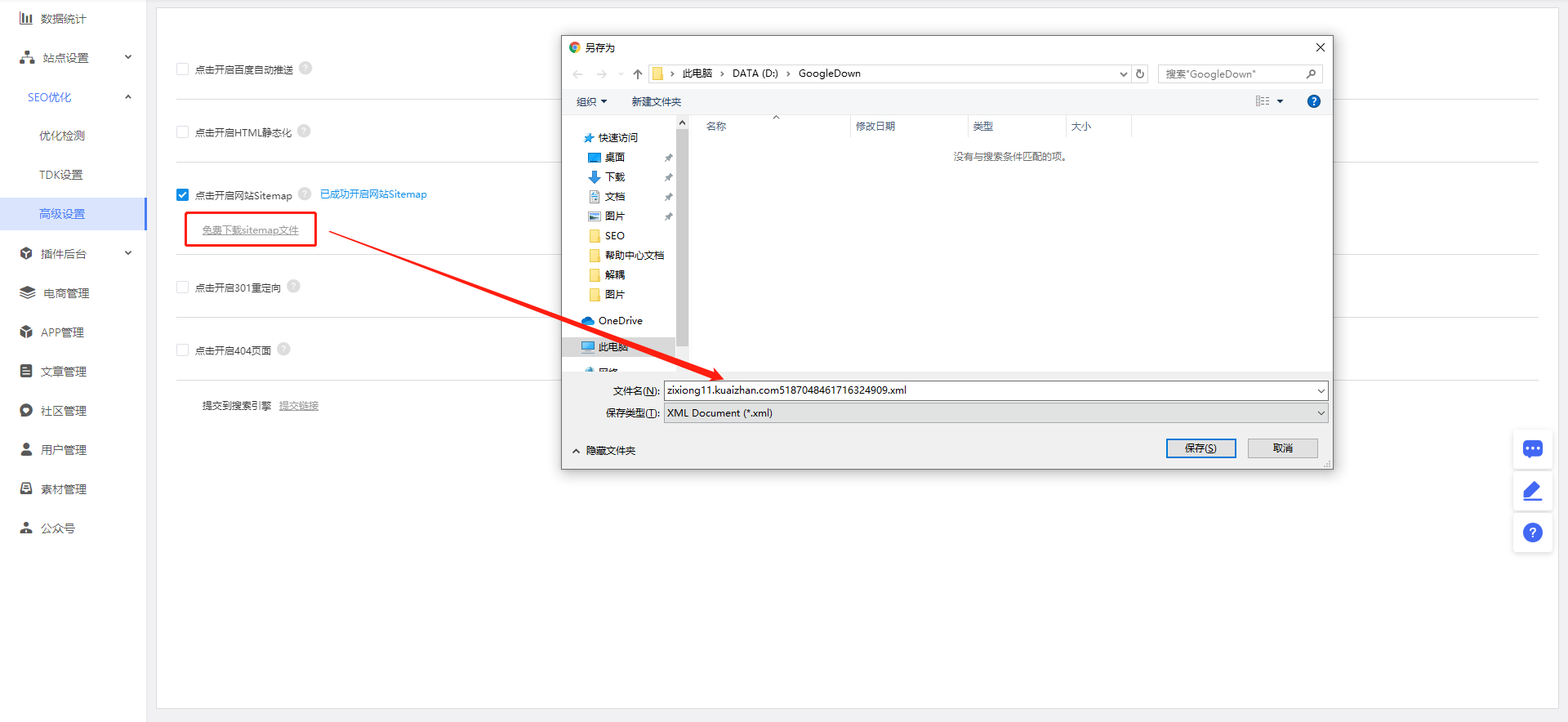1568x722 pixels.
Task: Click the question icon beside Baidu auto push
Action: coord(305,69)
